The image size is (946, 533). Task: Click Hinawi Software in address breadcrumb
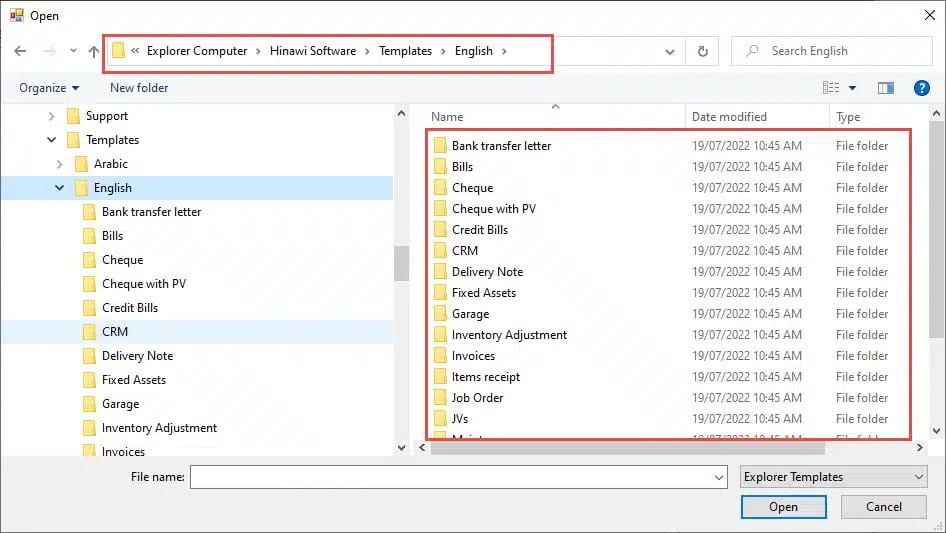click(x=312, y=51)
